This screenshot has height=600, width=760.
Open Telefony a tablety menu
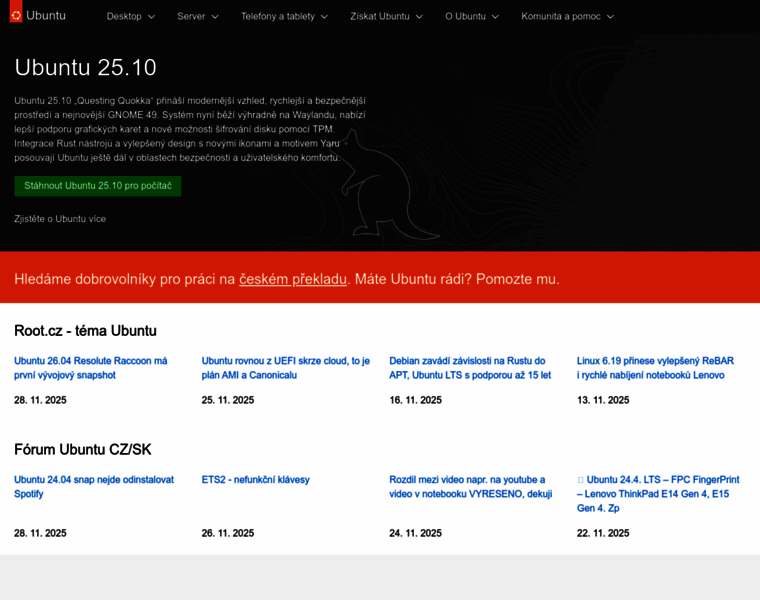coord(284,16)
